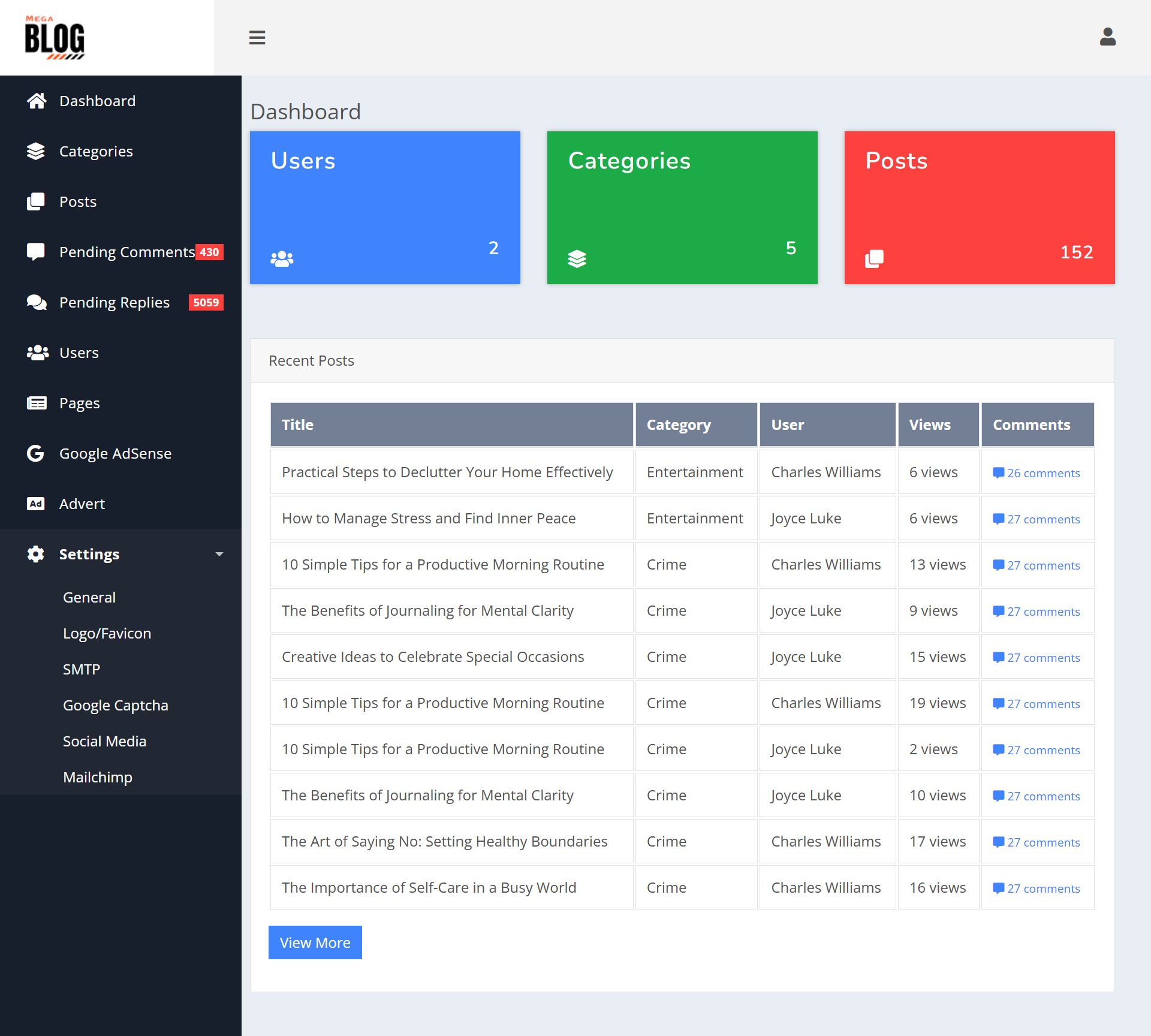
Task: Click the Google AdSense G icon
Action: [36, 453]
